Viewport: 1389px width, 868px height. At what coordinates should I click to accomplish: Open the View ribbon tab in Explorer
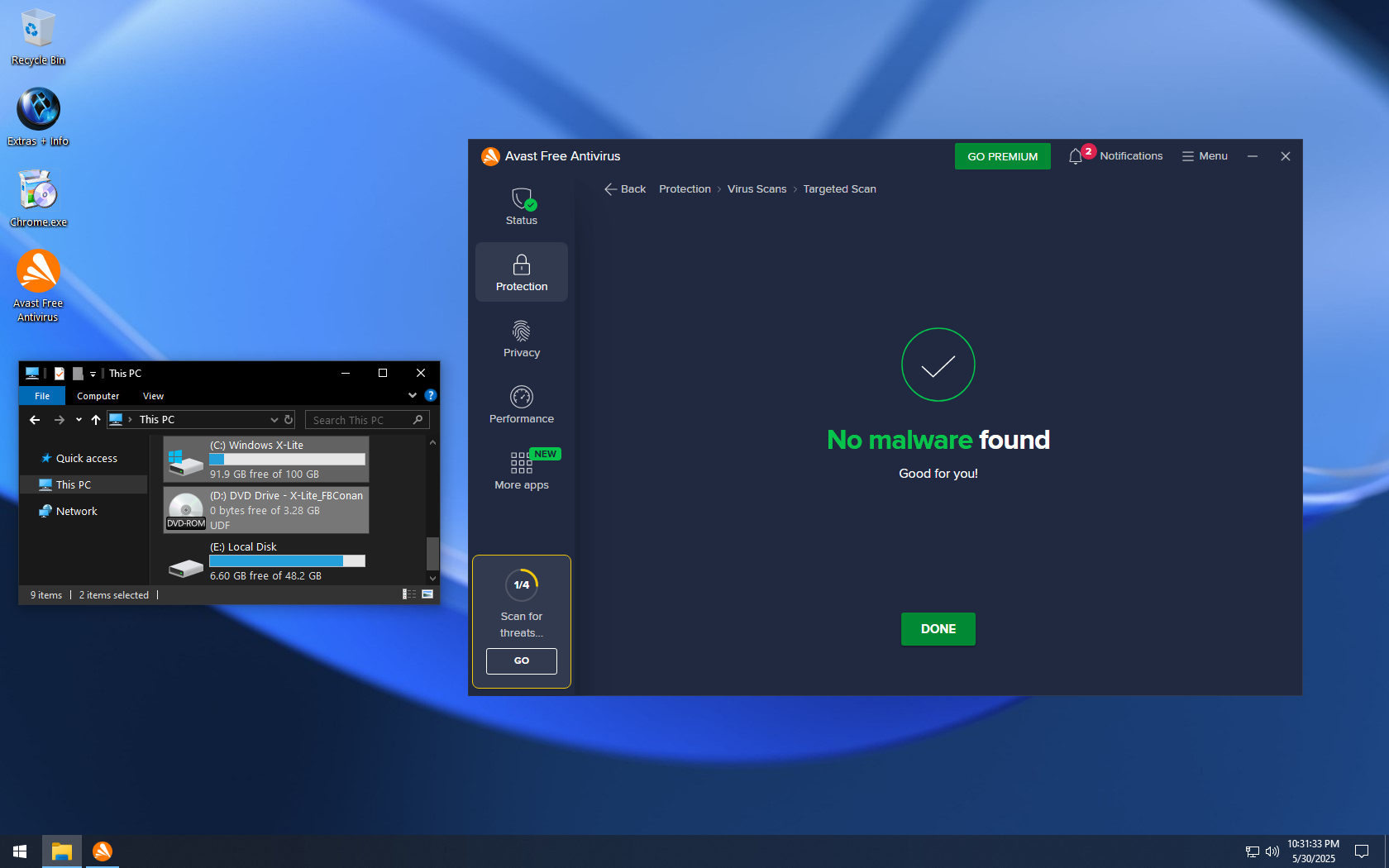(154, 396)
